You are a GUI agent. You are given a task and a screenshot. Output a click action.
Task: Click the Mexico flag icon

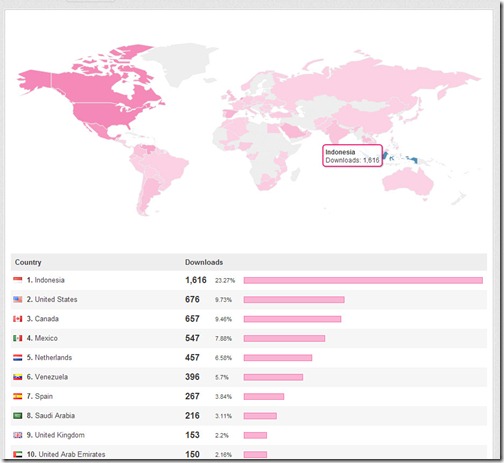click(18, 338)
